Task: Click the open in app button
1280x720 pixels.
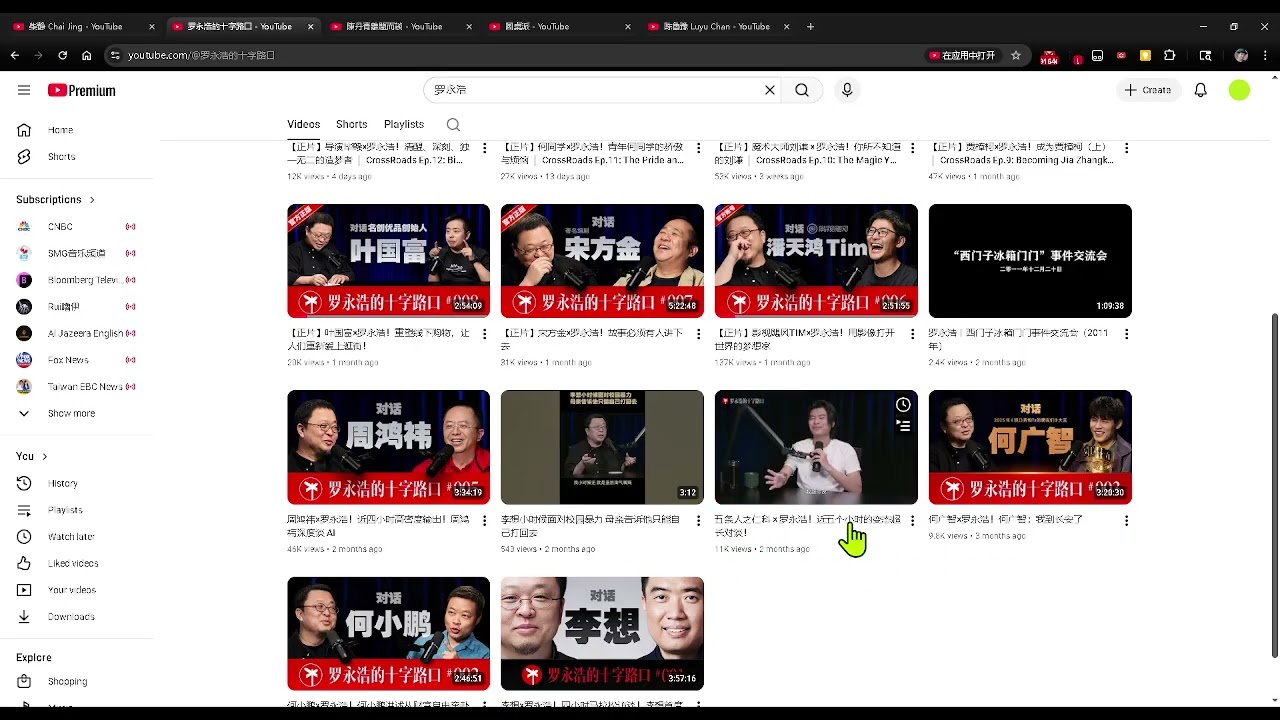Action: [962, 55]
